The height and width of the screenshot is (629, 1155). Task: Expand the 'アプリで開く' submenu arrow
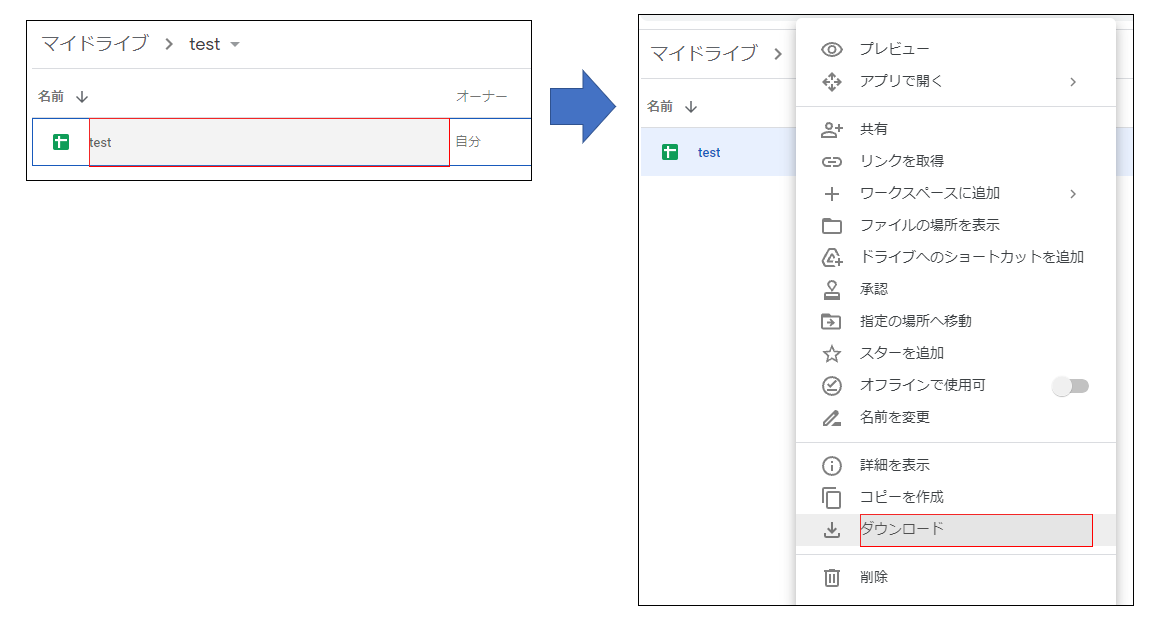pos(1073,81)
